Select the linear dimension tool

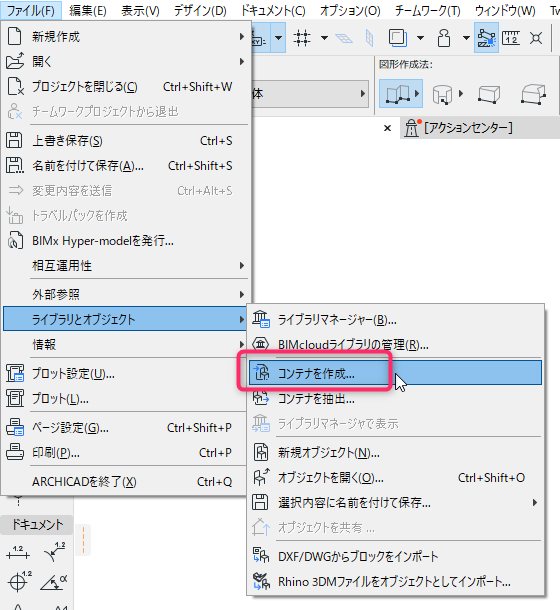click(18, 552)
